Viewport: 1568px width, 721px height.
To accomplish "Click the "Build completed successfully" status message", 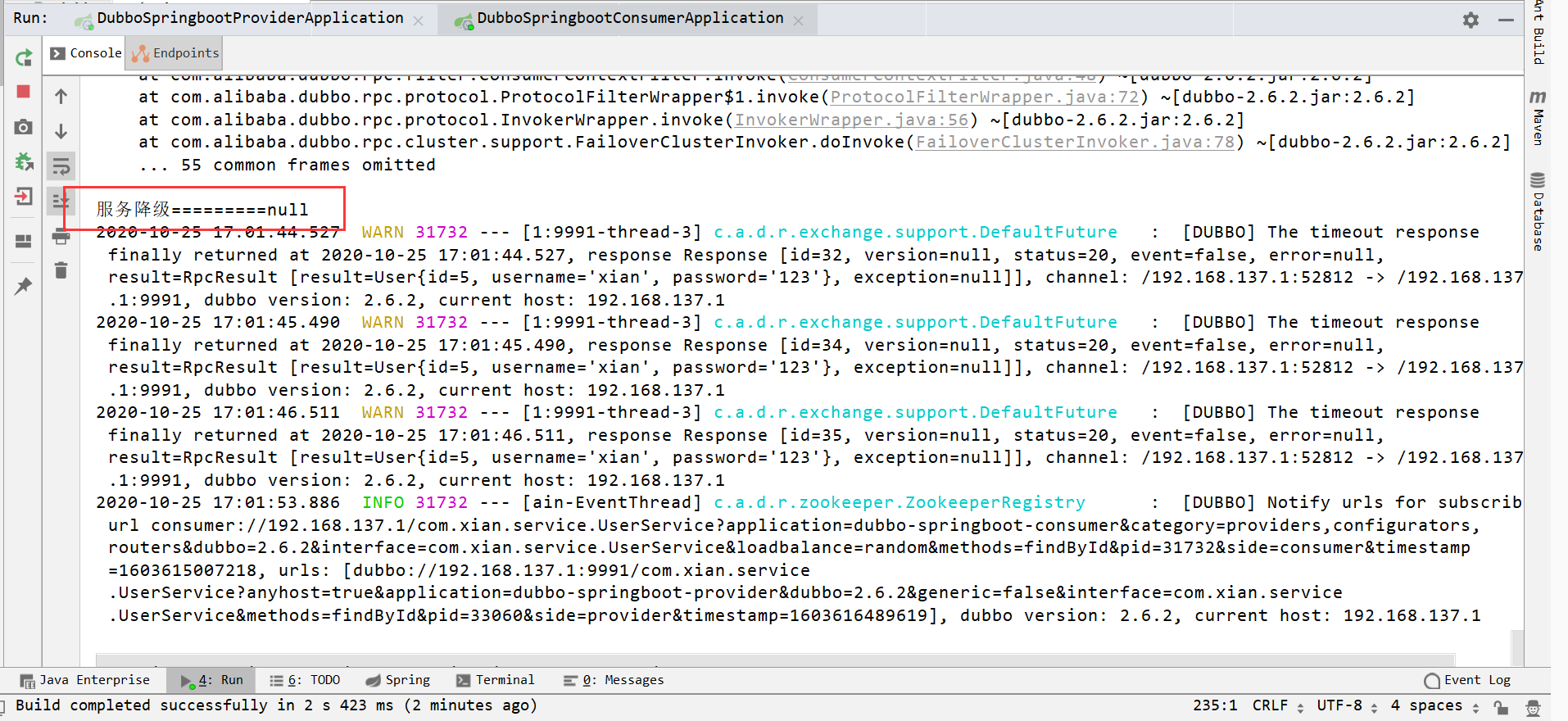I will (x=276, y=705).
